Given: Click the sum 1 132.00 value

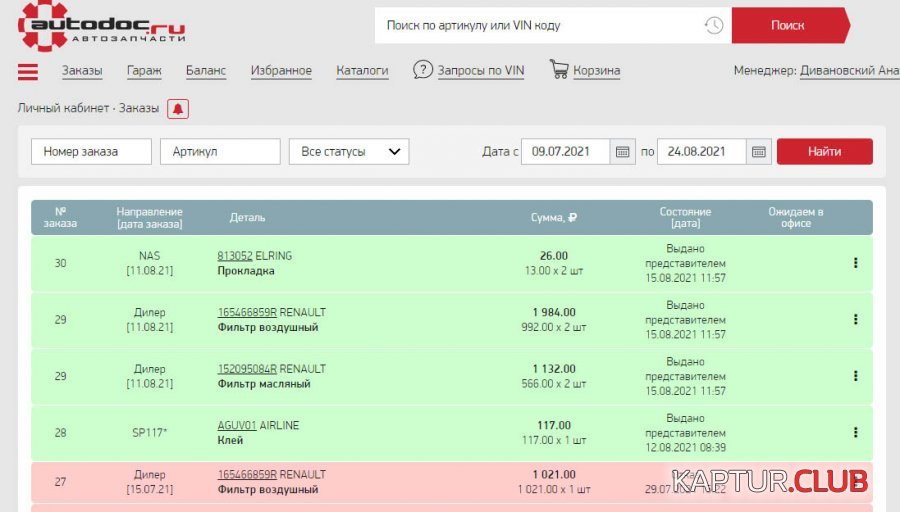Looking at the screenshot, I should pyautogui.click(x=554, y=369).
